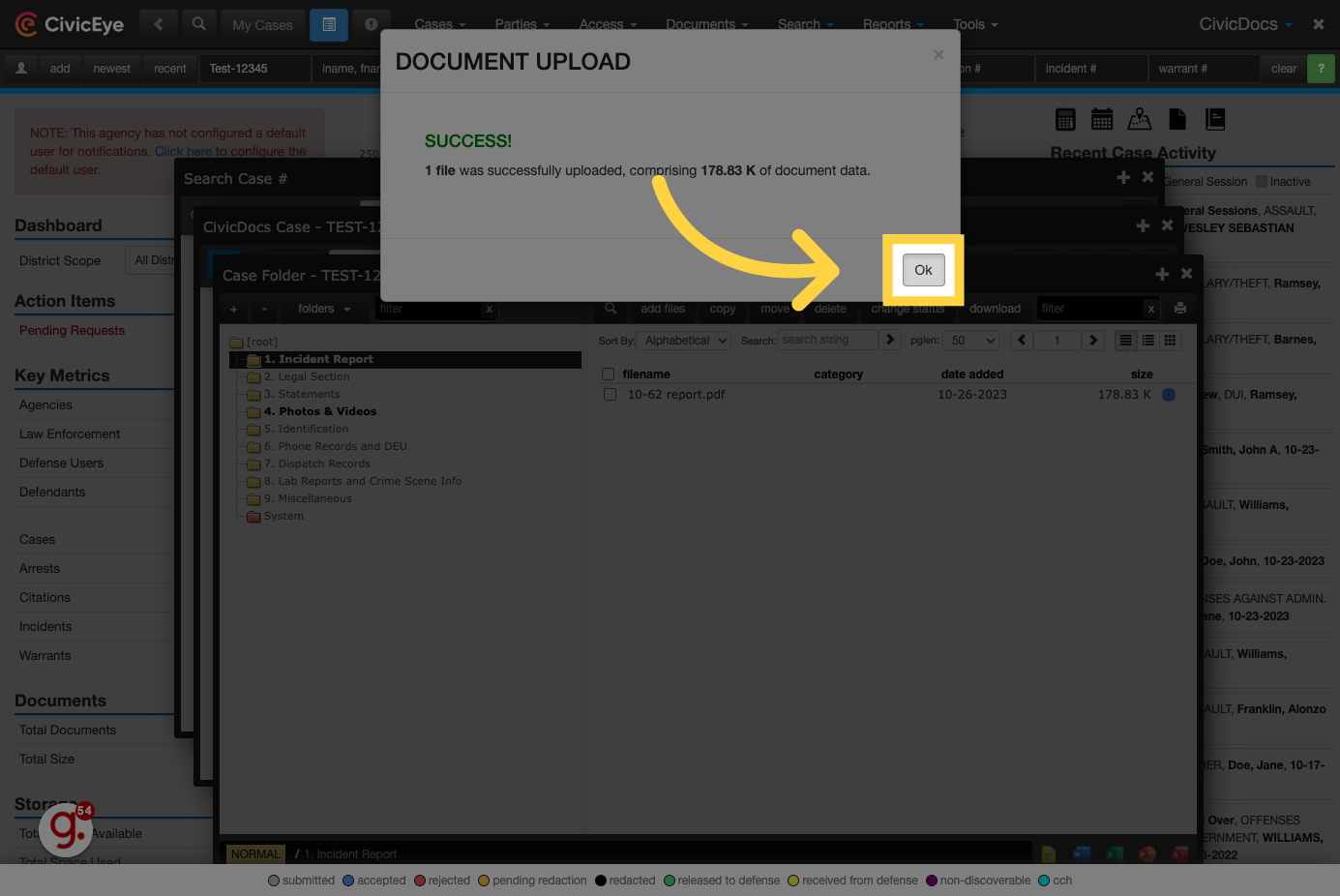Click download in Case Folder toolbar
The width and height of the screenshot is (1340, 896).
[995, 309]
